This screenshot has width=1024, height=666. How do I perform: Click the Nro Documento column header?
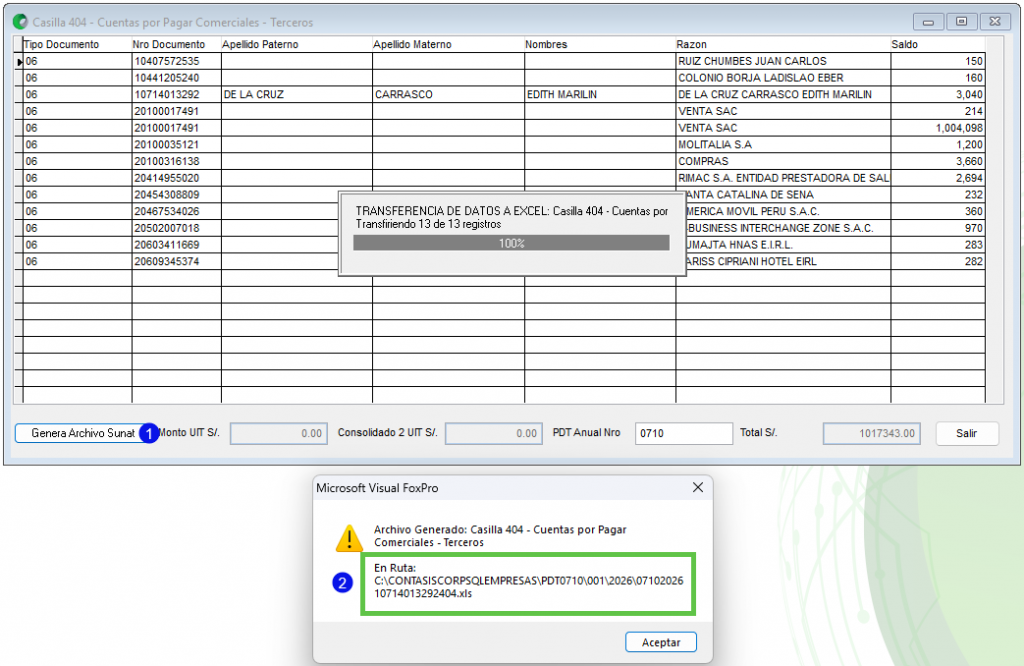[x=176, y=44]
